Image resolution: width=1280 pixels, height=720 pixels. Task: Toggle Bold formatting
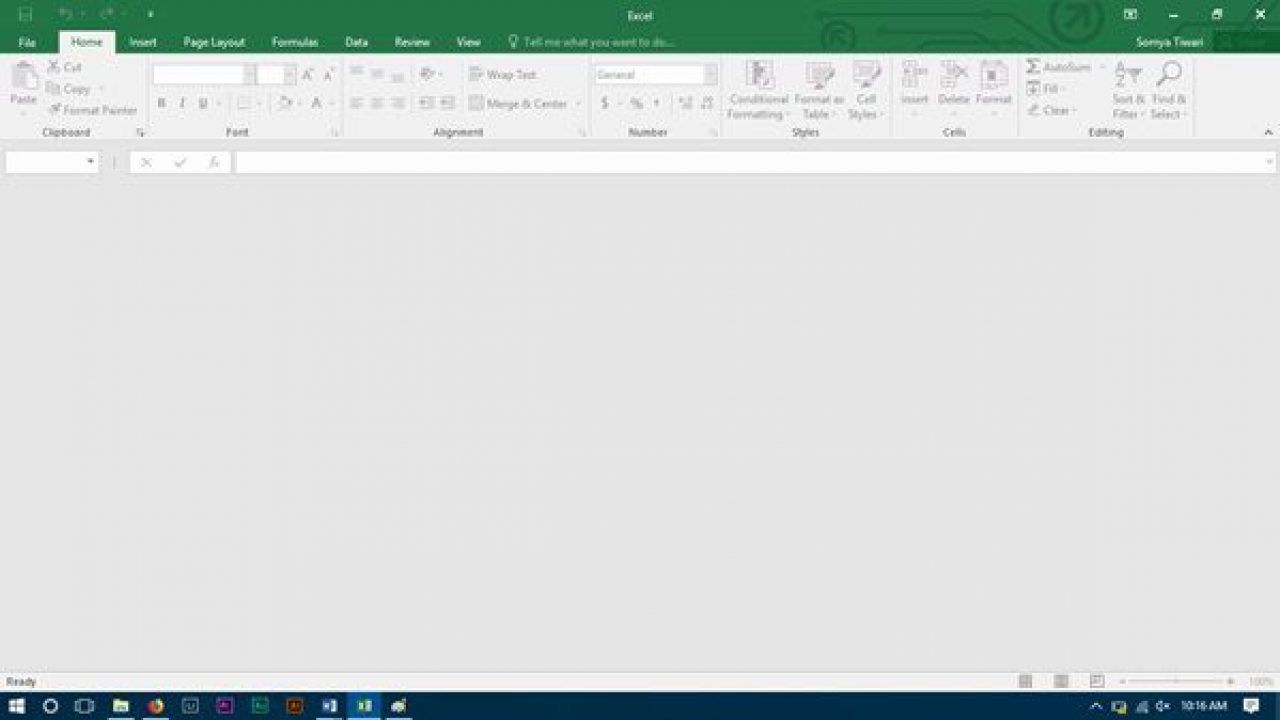point(161,103)
